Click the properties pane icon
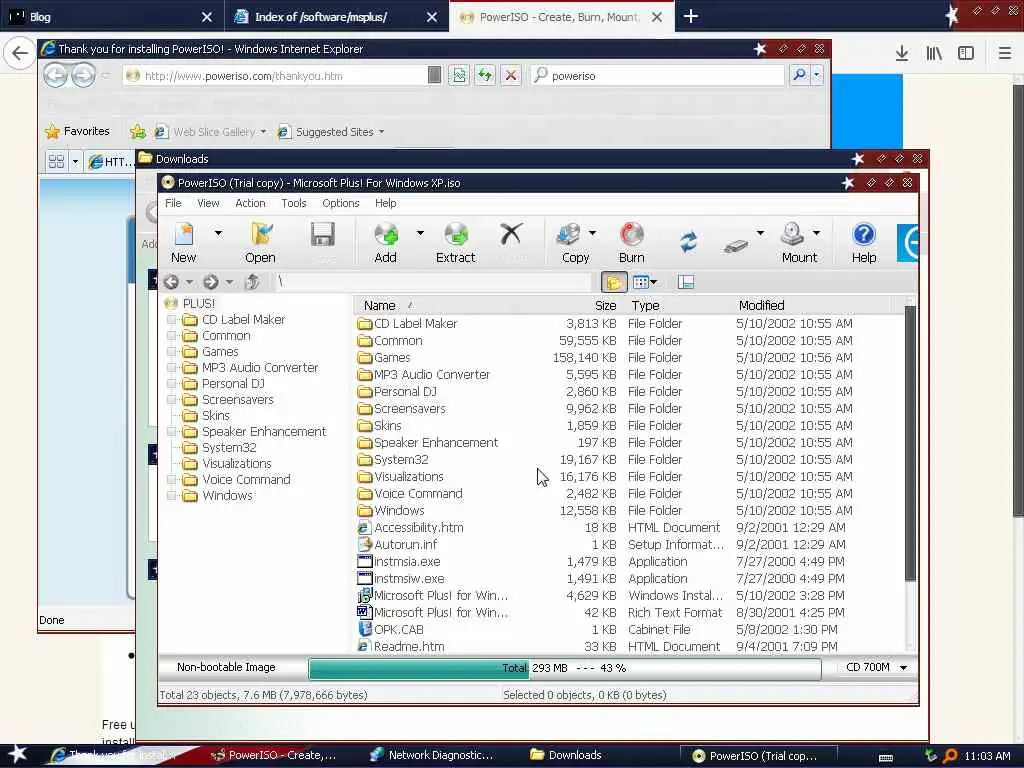 coord(686,282)
